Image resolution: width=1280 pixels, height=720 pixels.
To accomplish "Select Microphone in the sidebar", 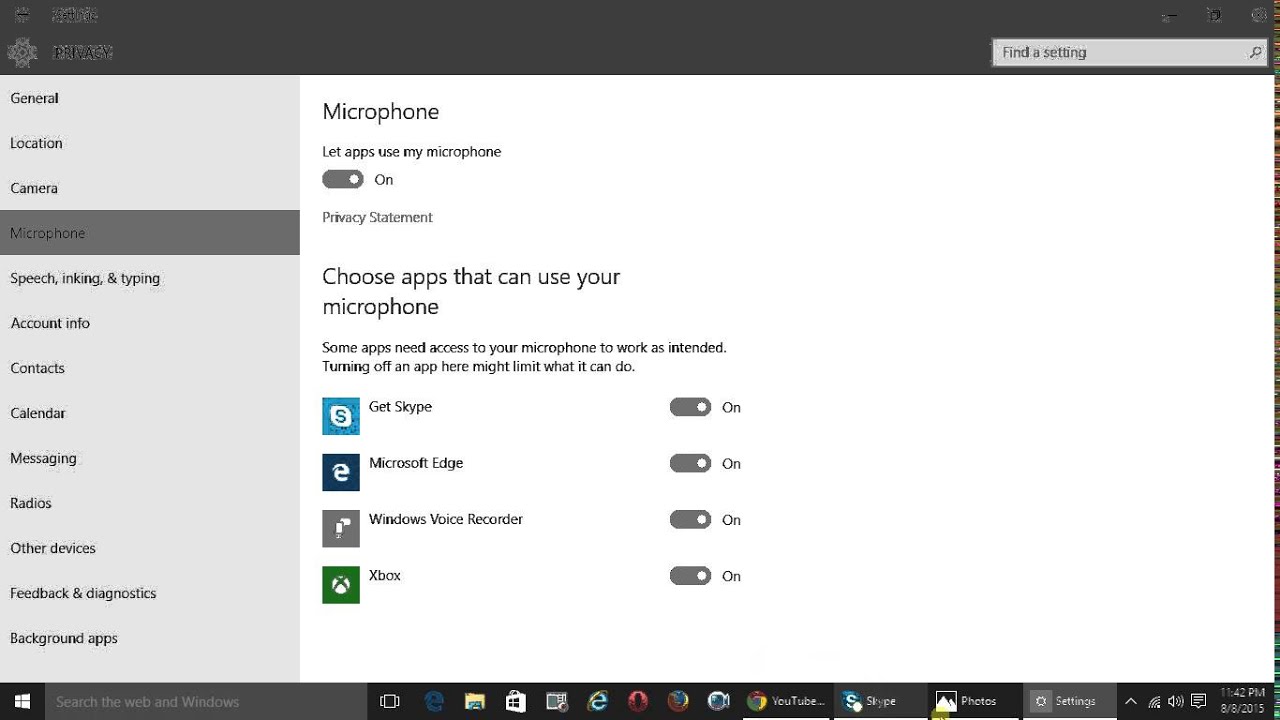I will click(150, 233).
